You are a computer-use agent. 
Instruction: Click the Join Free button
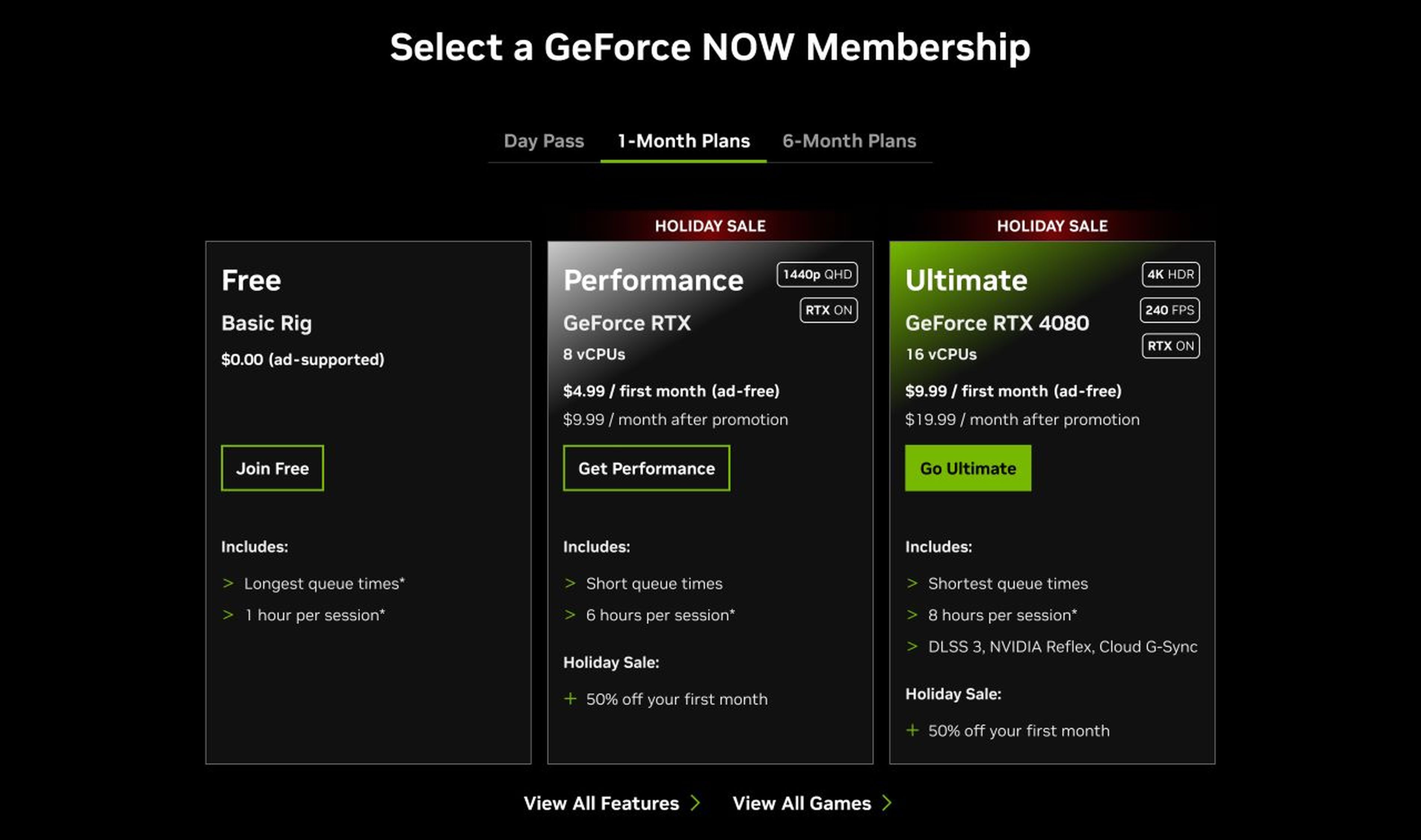pos(272,468)
